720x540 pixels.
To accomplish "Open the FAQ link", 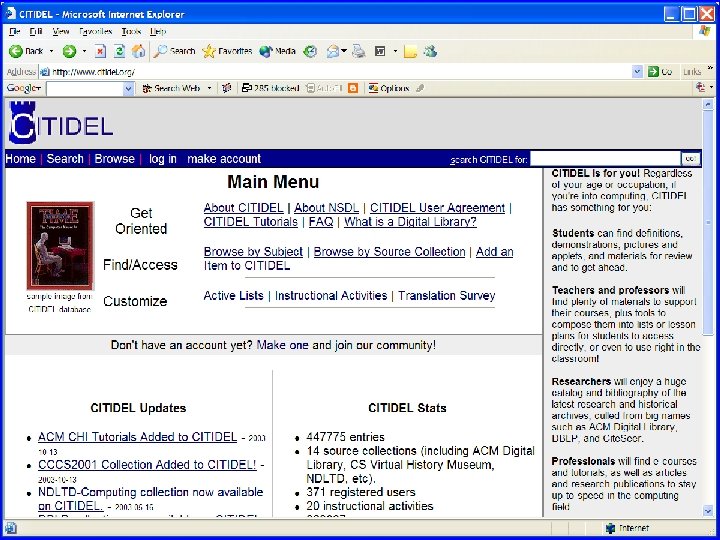I will 321,222.
